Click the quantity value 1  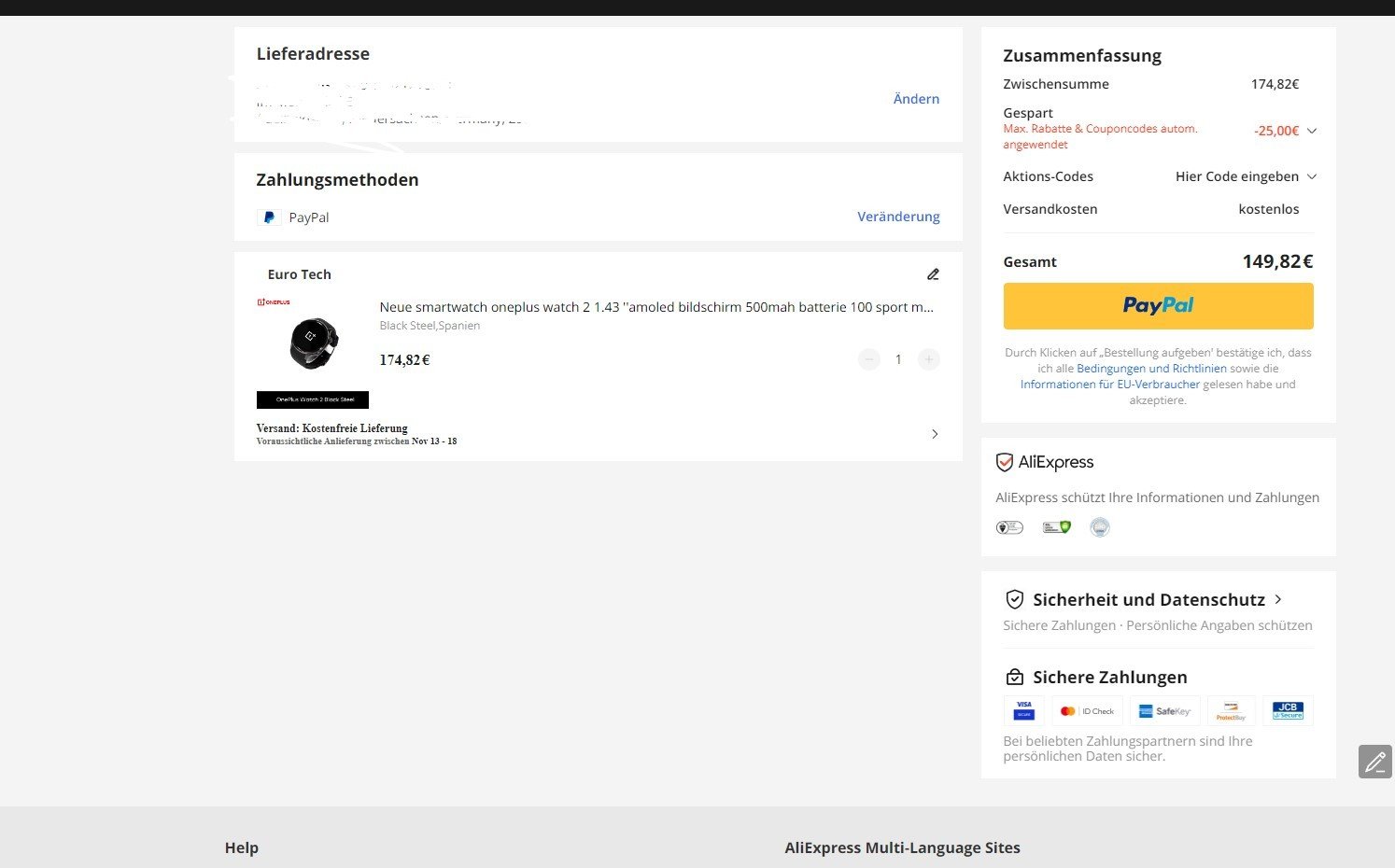(x=898, y=359)
